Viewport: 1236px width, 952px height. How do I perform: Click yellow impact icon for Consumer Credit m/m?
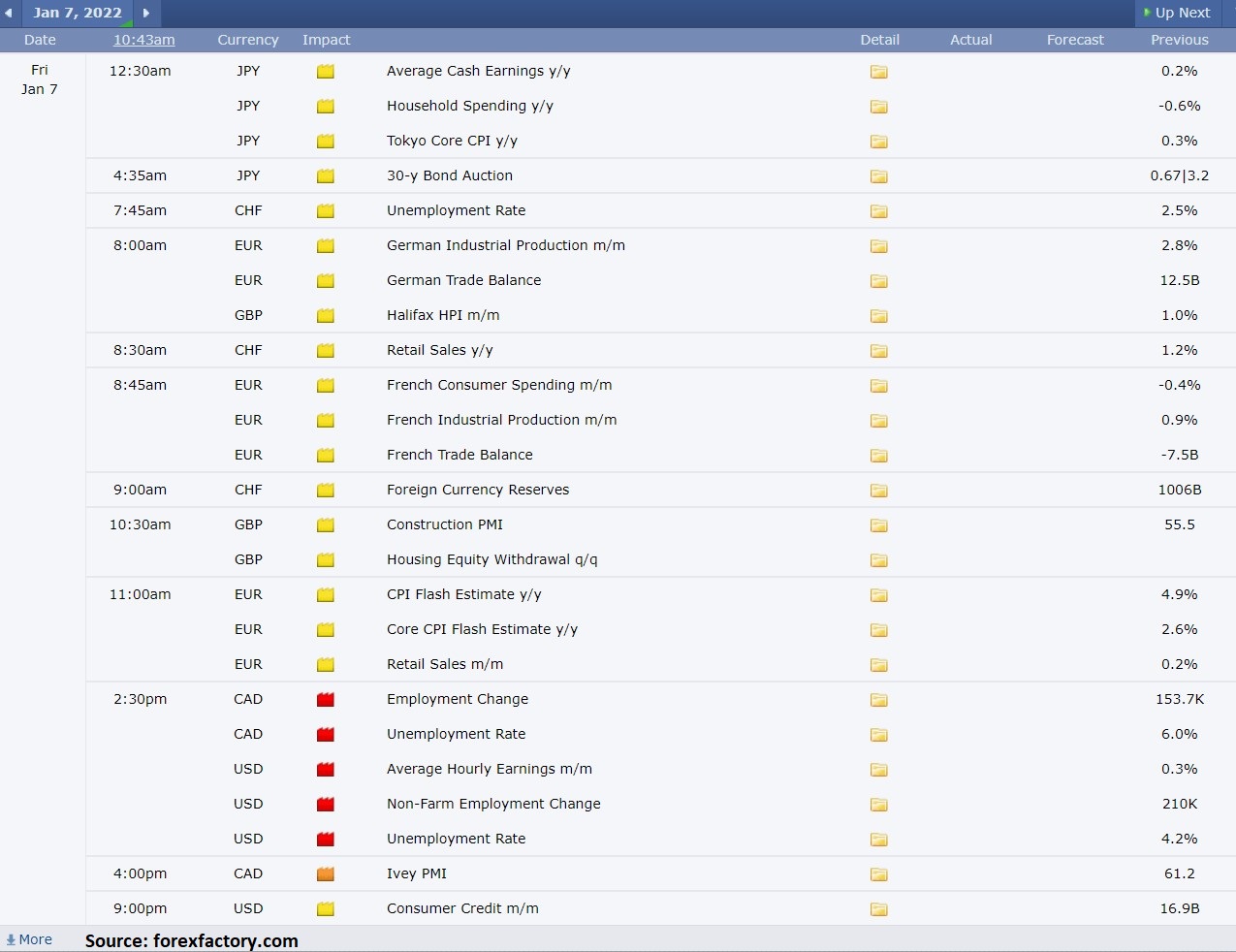coord(326,908)
